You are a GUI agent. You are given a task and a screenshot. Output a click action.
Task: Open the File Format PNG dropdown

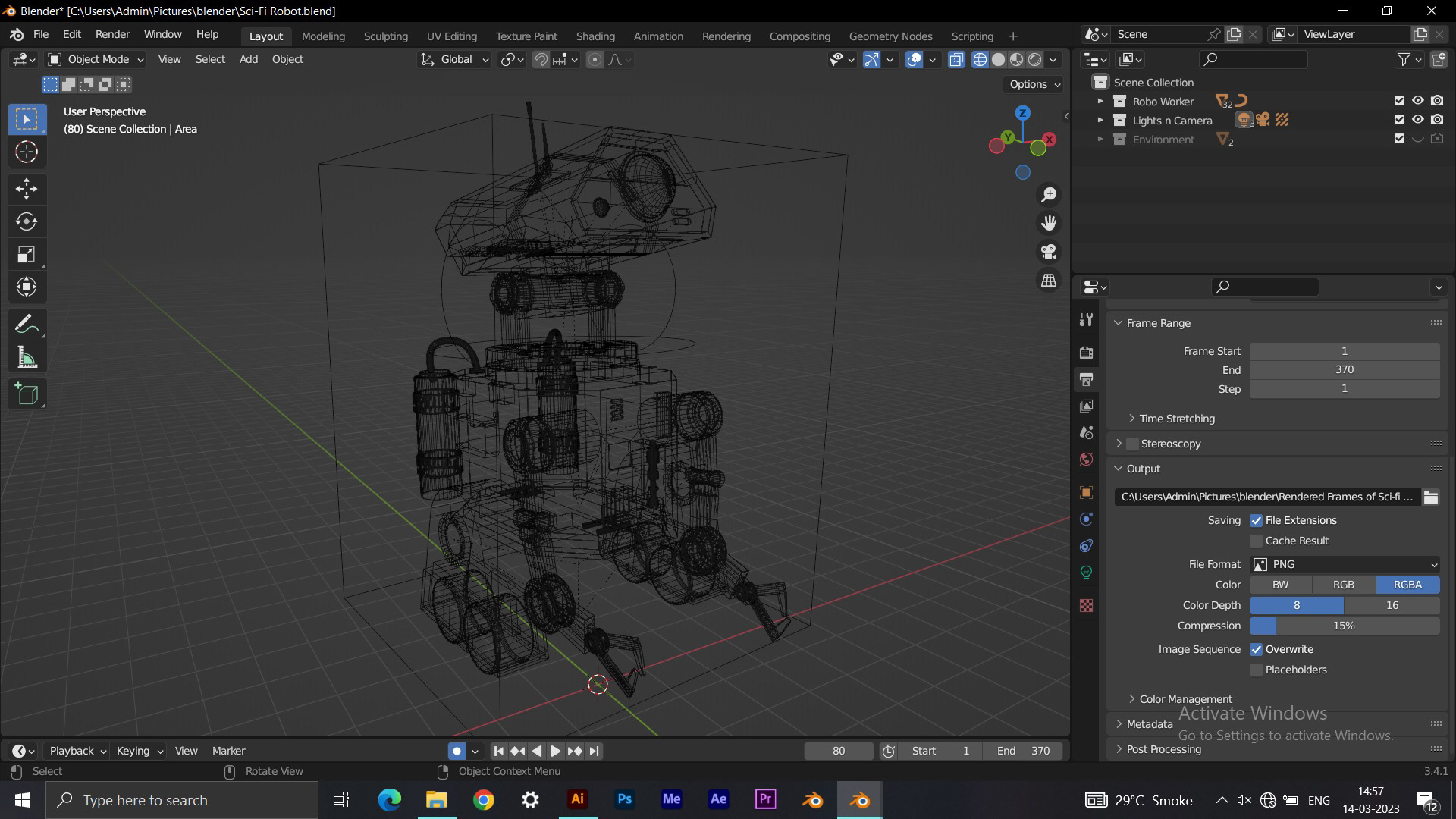1345,564
